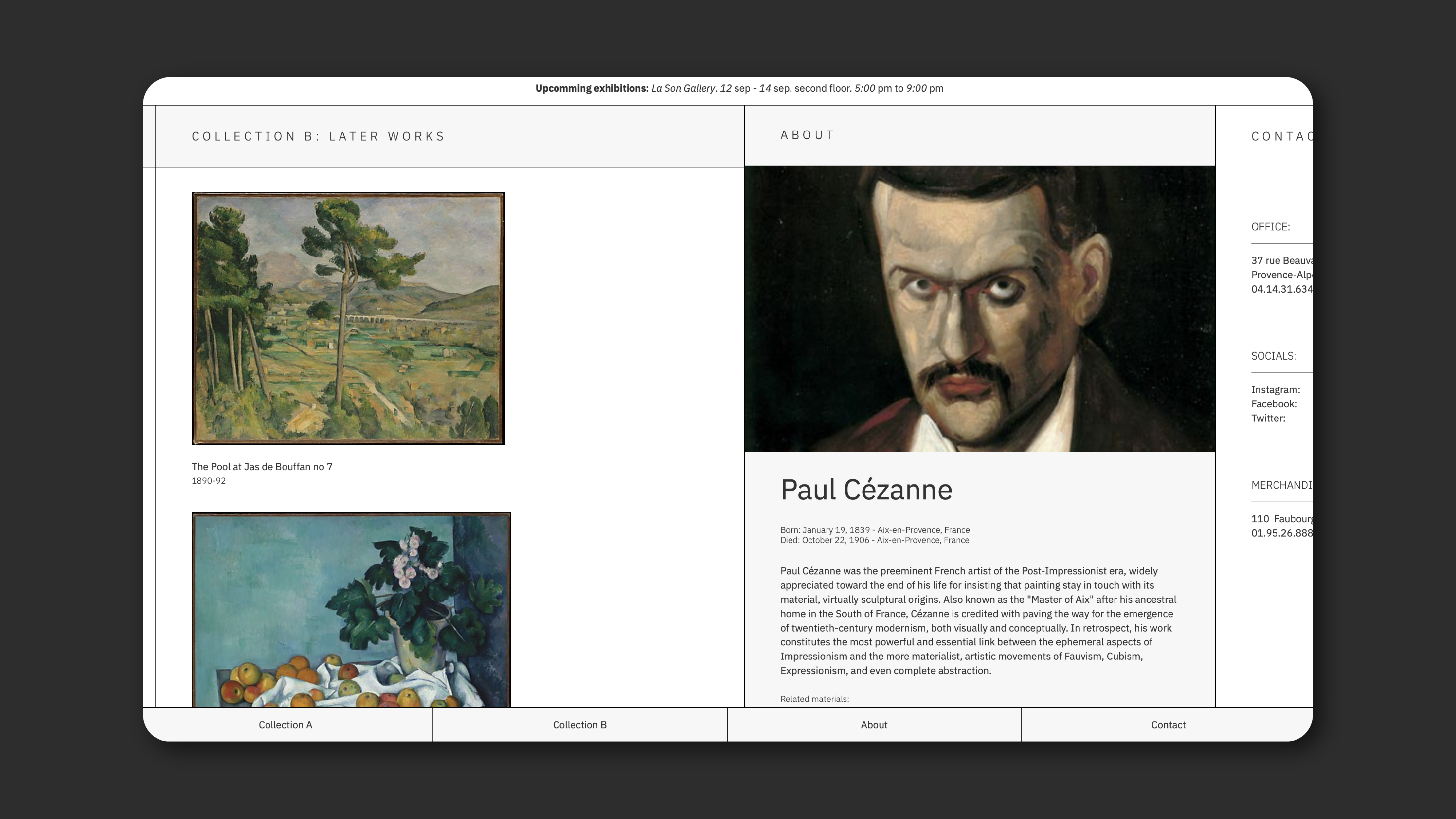Click the Instagram social link
Screen dimensions: 1456x819
coord(1275,389)
